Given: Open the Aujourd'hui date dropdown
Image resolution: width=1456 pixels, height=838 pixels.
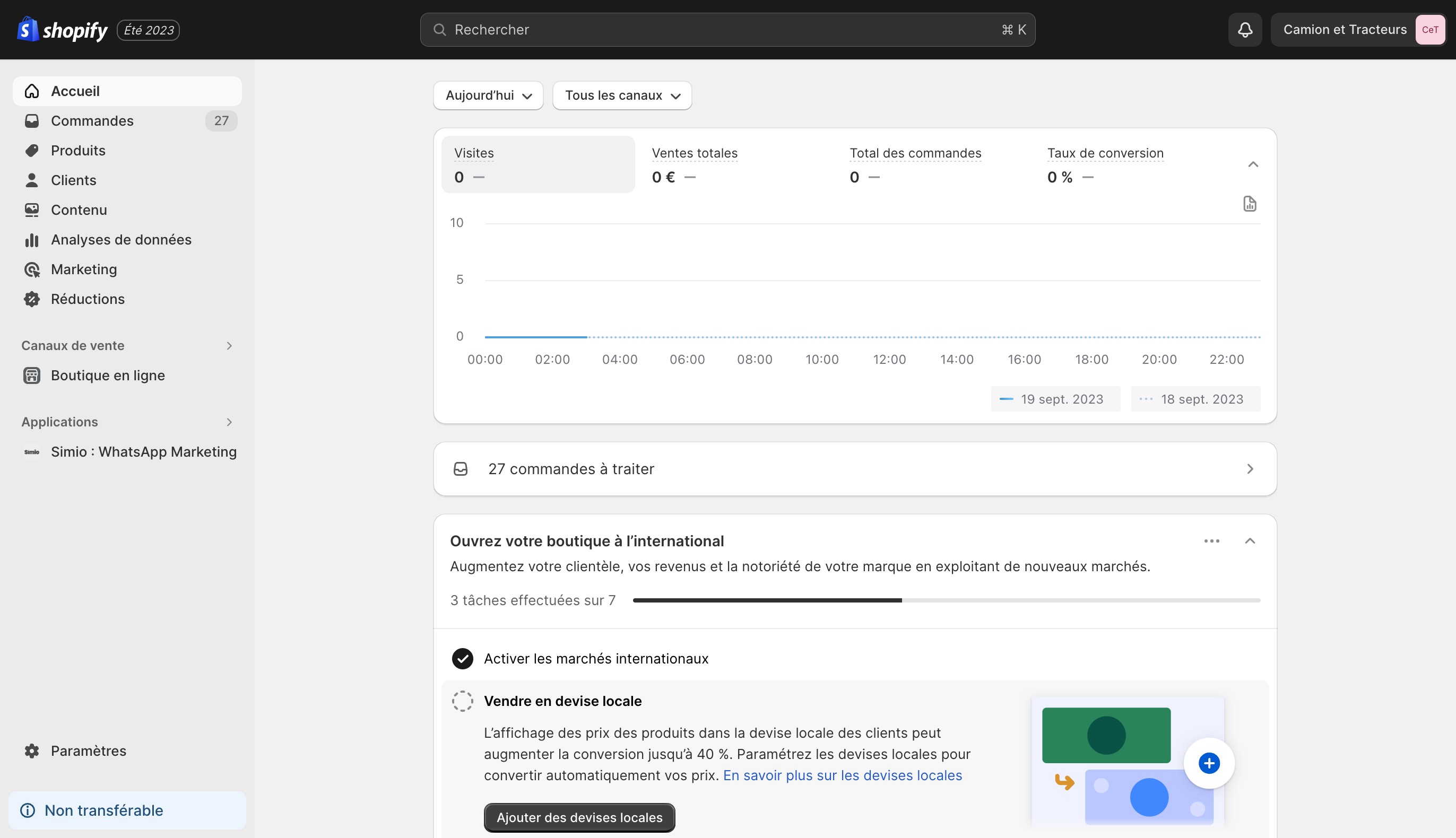Looking at the screenshot, I should click(488, 95).
